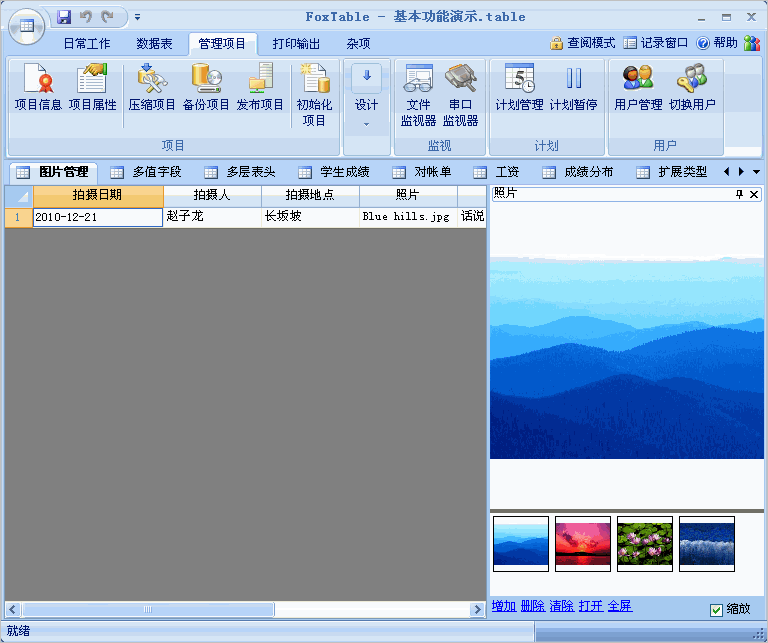This screenshot has height=643, width=768.
Task: Open 项目信息 (project info)
Action: [x=38, y=87]
